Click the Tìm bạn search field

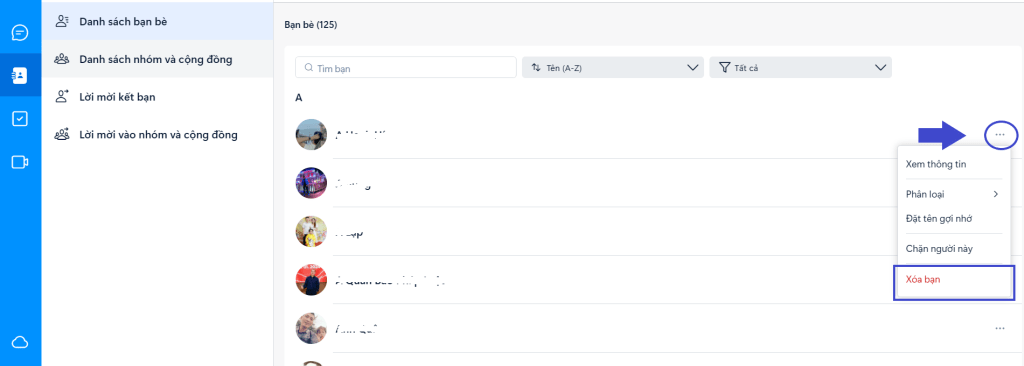(406, 67)
